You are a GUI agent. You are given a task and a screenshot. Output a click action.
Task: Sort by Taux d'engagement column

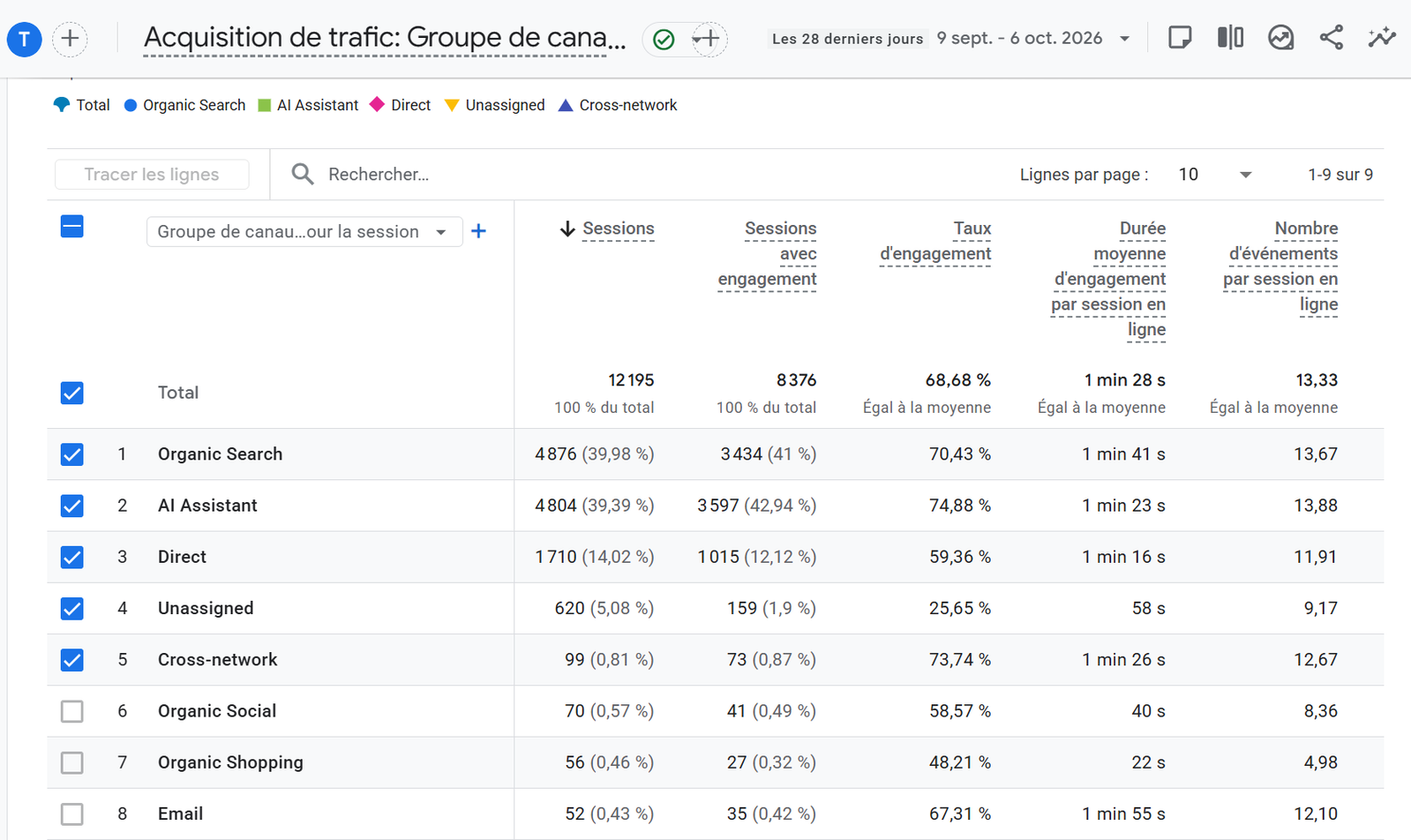coord(935,242)
